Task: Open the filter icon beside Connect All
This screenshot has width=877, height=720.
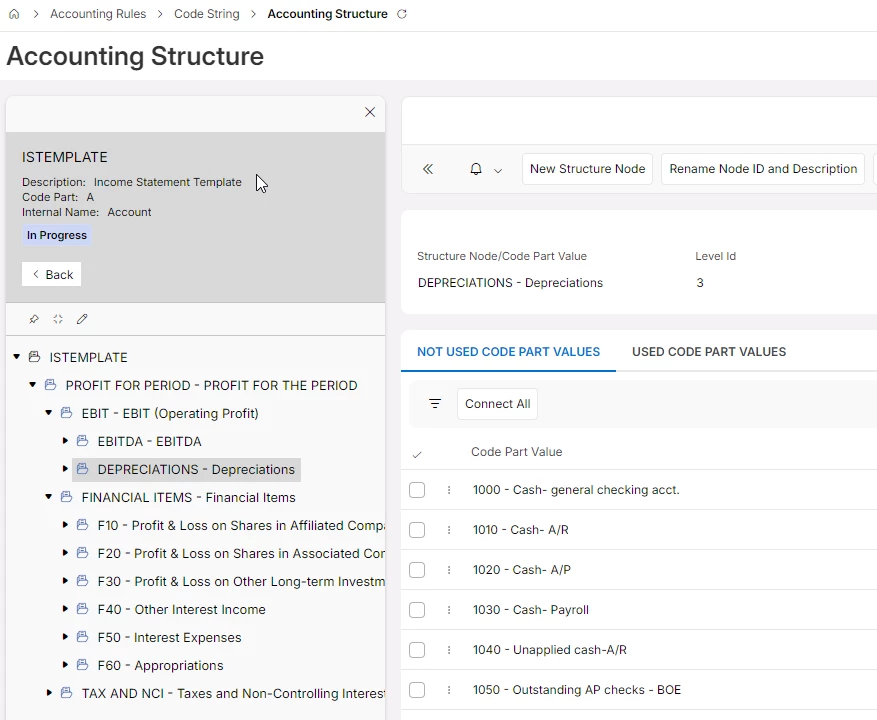Action: (435, 404)
